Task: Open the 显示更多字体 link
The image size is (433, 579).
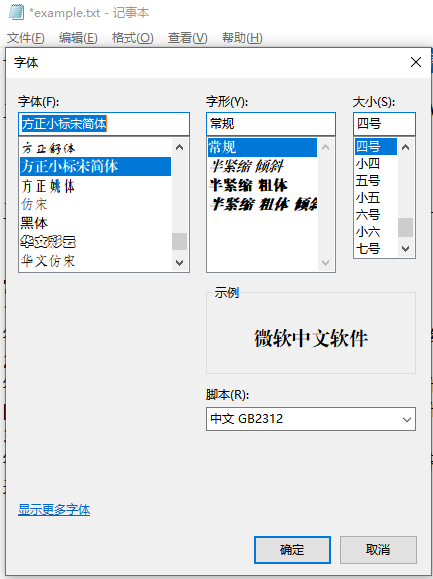Action: click(x=54, y=510)
